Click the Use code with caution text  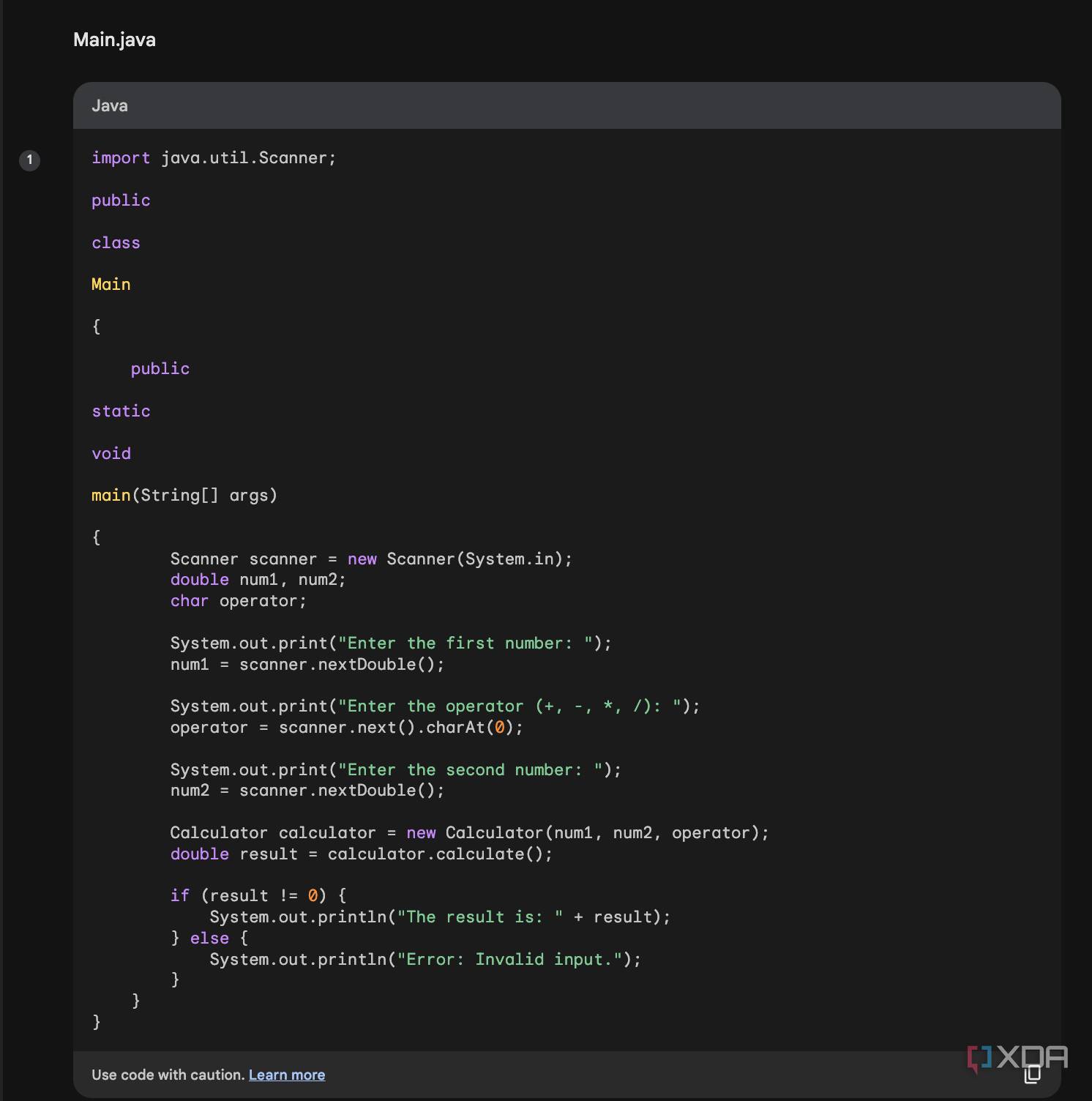click(168, 1075)
